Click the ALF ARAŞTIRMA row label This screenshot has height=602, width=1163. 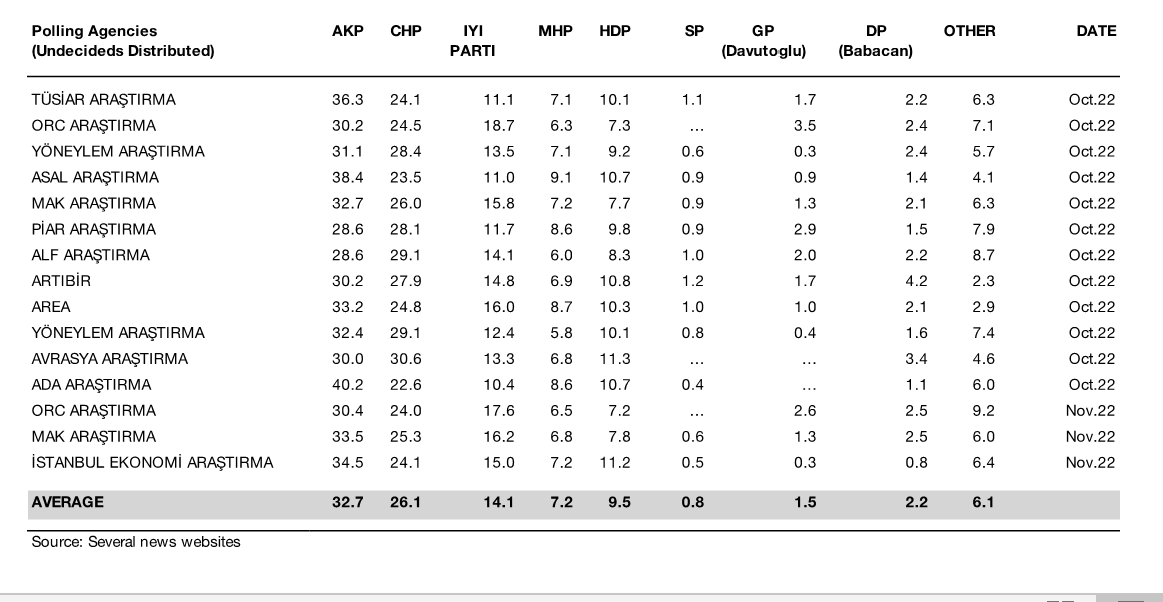[x=90, y=255]
